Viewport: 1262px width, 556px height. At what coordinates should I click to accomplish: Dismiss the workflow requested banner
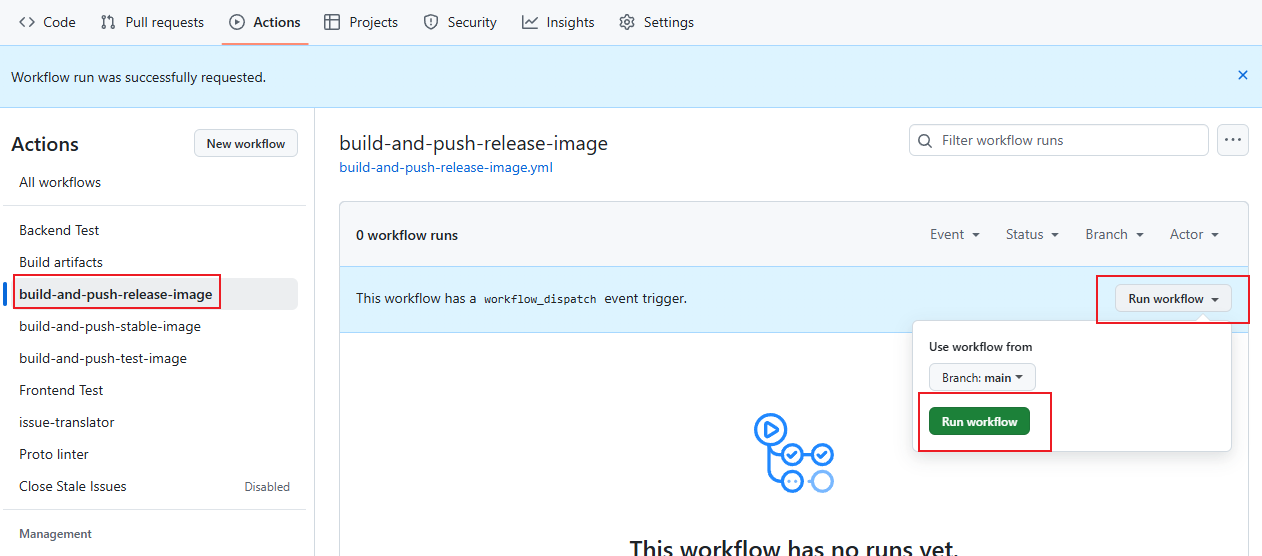[1242, 75]
